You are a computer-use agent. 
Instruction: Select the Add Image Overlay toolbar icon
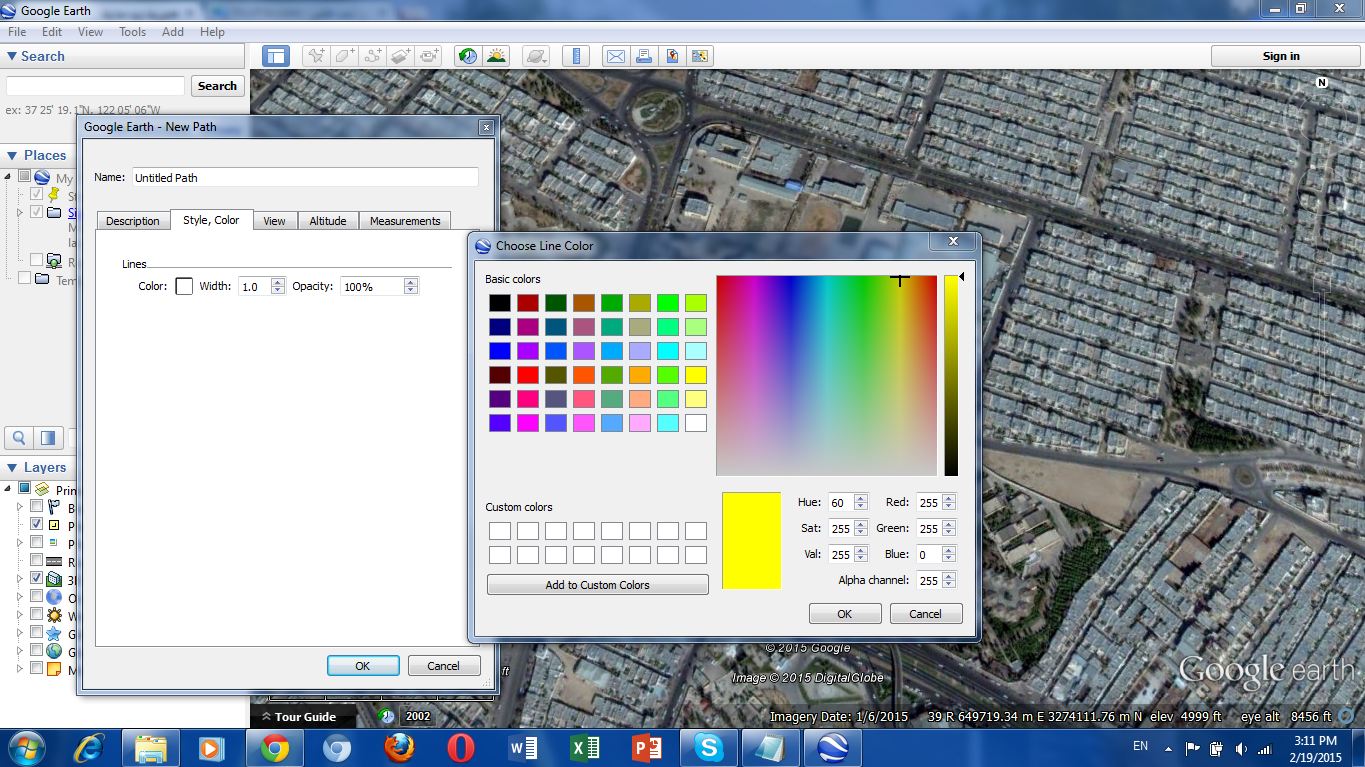pos(401,56)
